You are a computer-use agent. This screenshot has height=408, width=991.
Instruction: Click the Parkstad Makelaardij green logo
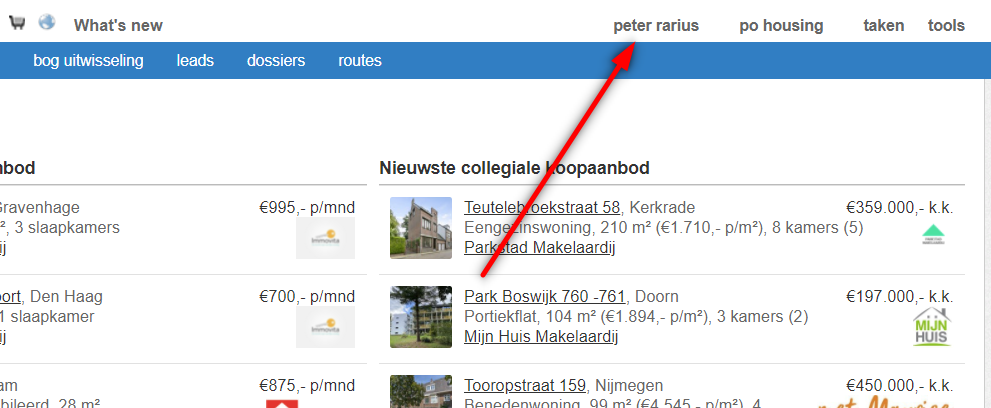tap(933, 234)
